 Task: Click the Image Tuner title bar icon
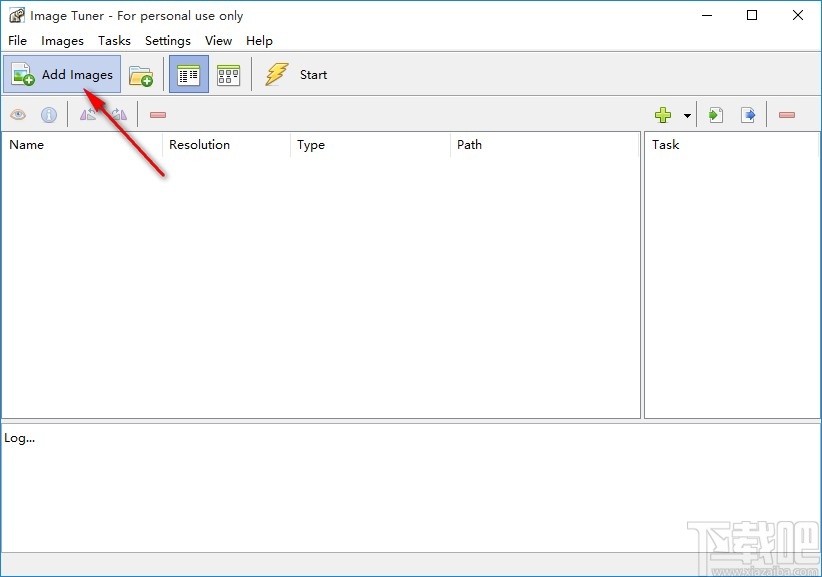click(16, 16)
